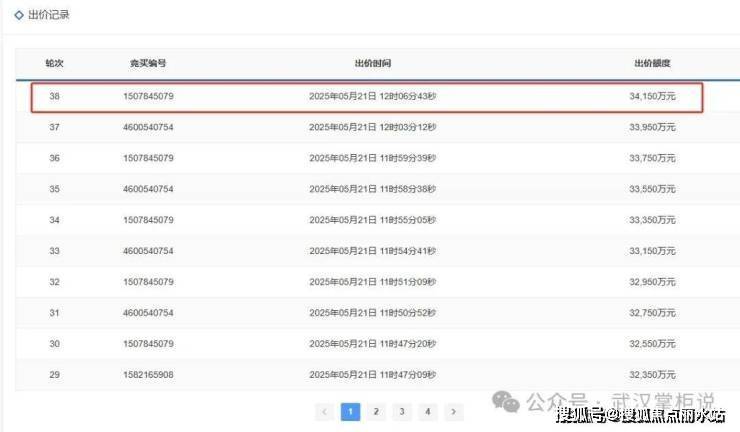Click bid time 11时54分41秒

(408, 251)
